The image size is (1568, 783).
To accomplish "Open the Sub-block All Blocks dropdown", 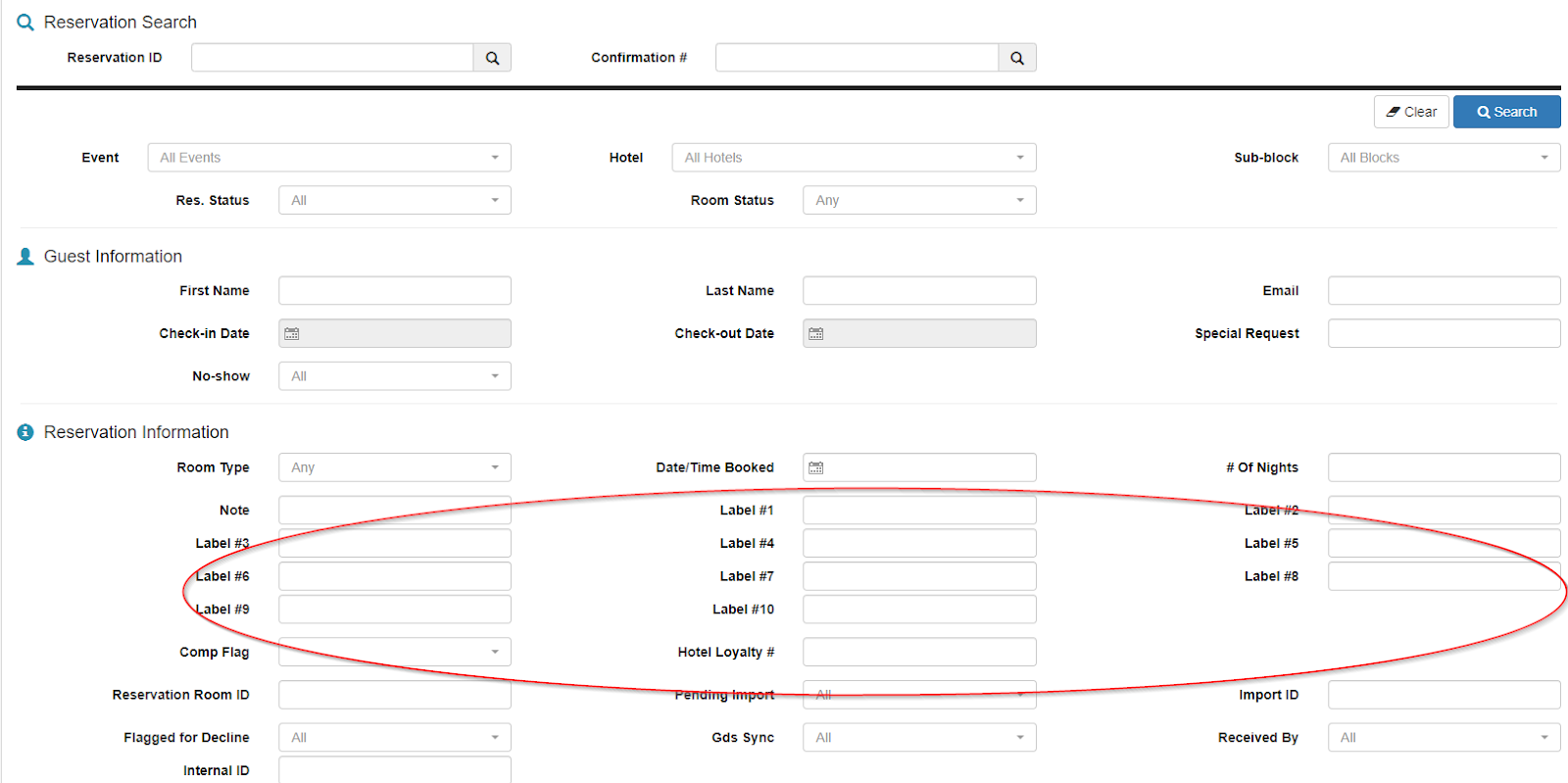I will (1445, 158).
